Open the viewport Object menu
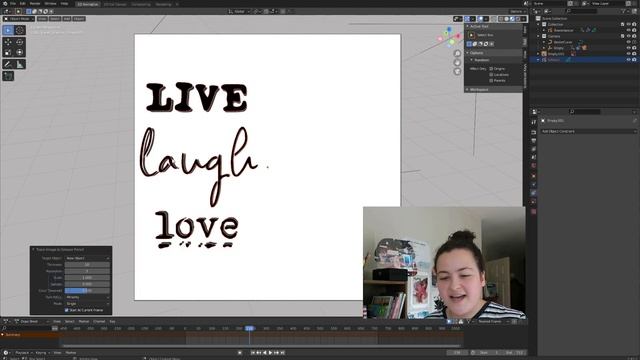Screen dimensions: 640x360 (79, 19)
